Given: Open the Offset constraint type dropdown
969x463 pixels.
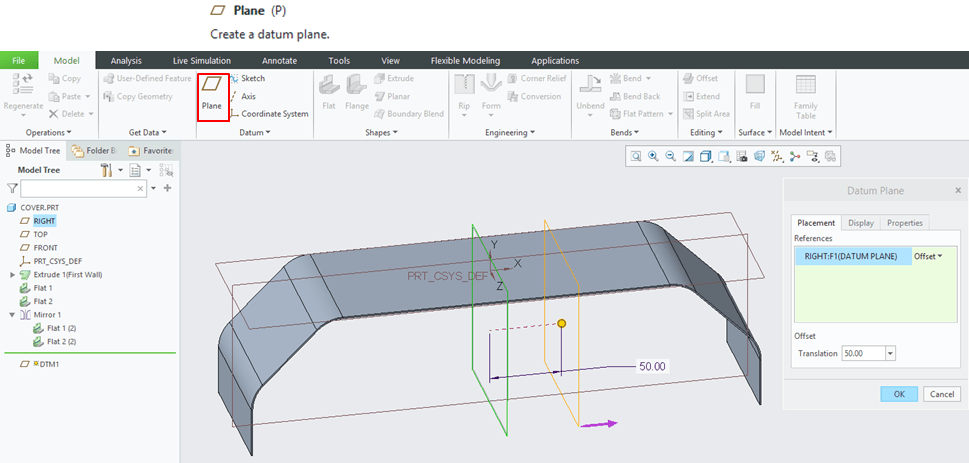Looking at the screenshot, I should pyautogui.click(x=928, y=257).
